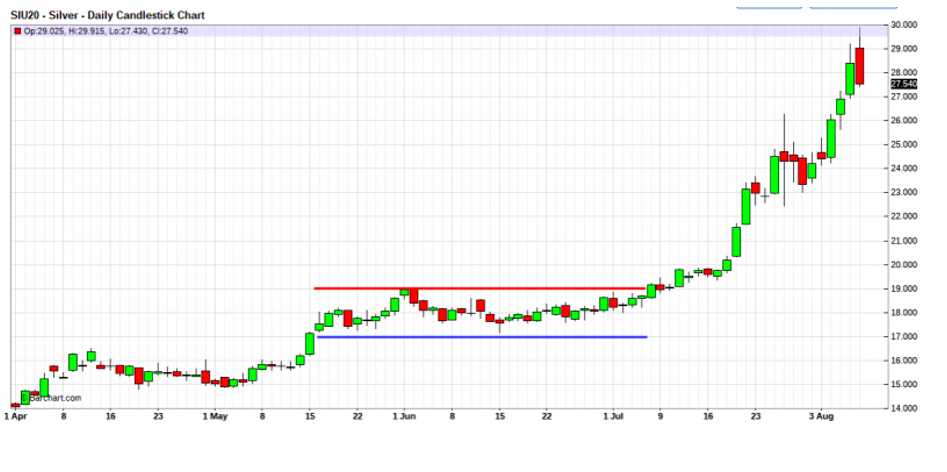Click the black 27.540 current price tag
947x472 pixels.
click(904, 84)
